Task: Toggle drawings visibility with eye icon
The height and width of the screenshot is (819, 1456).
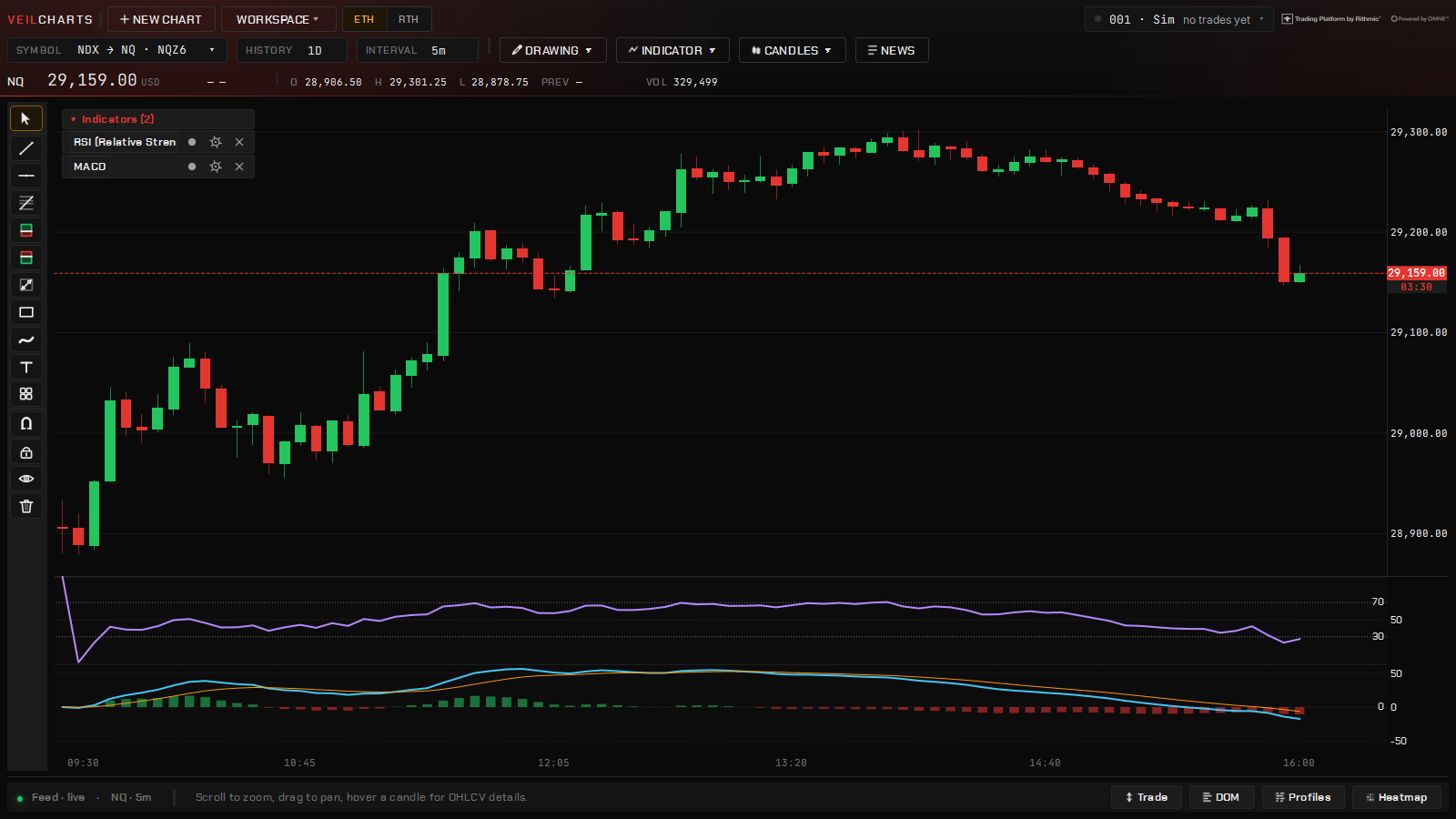Action: click(x=25, y=479)
